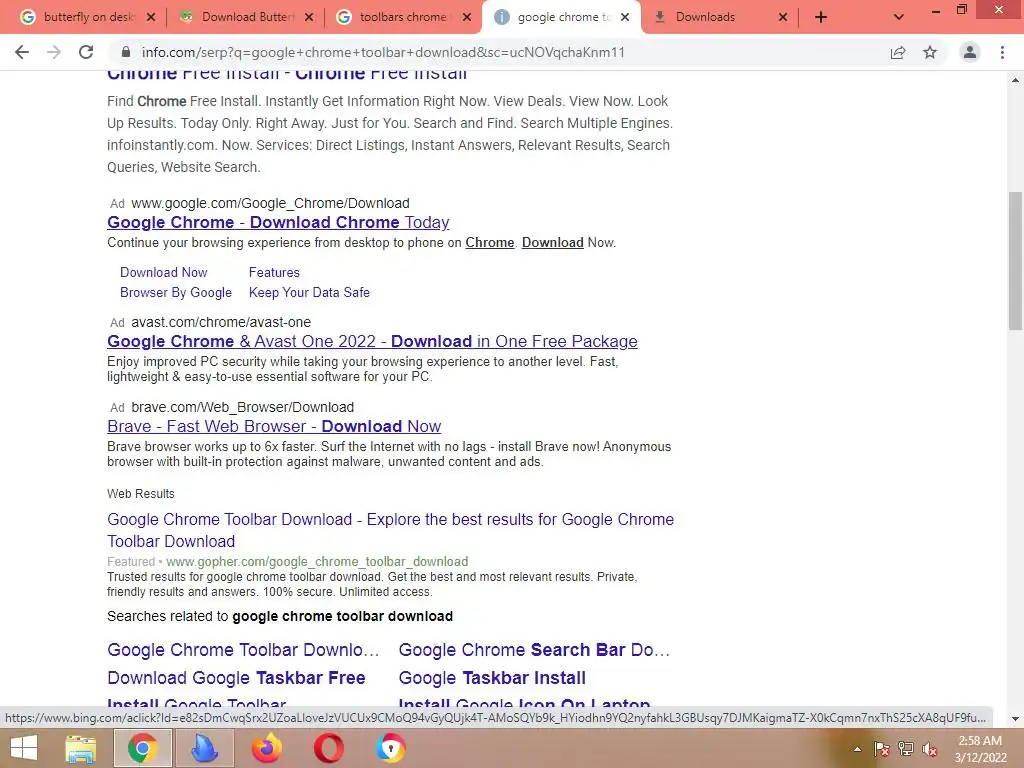1024x768 pixels.
Task: Click the blue butterfly app taskbar icon
Action: coord(204,748)
